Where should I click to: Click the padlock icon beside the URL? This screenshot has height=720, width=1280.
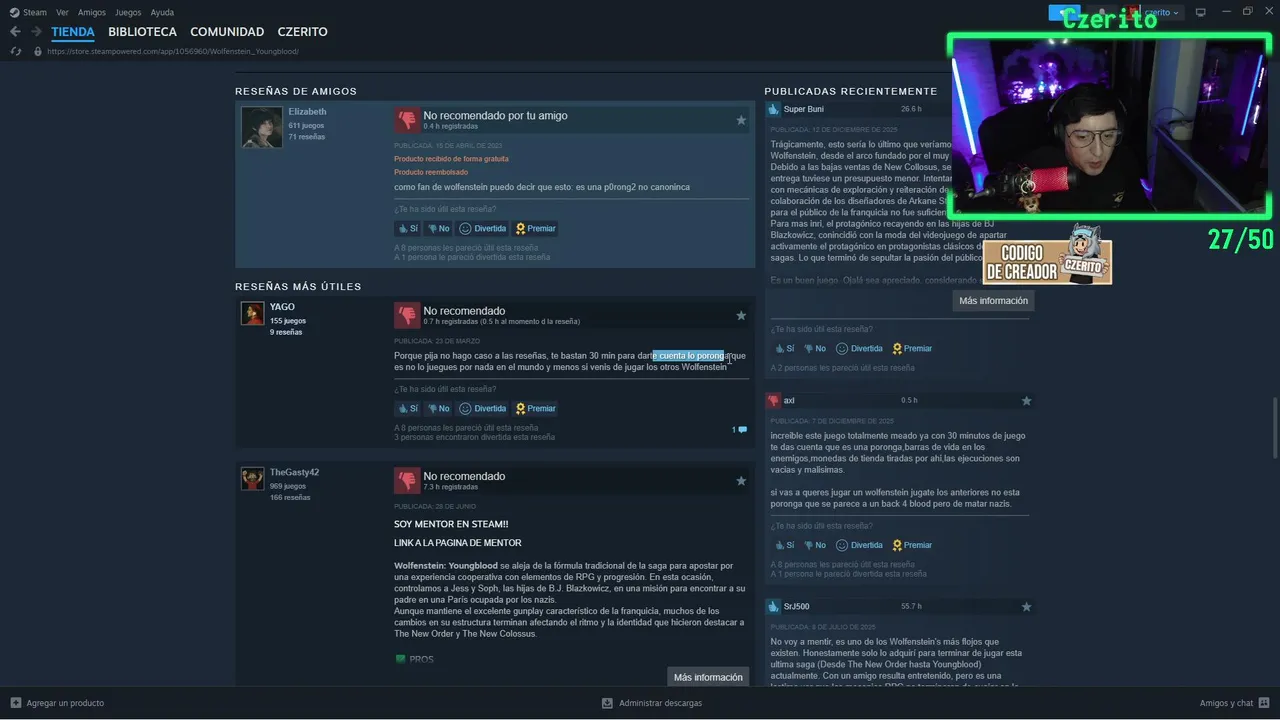pyautogui.click(x=38, y=51)
